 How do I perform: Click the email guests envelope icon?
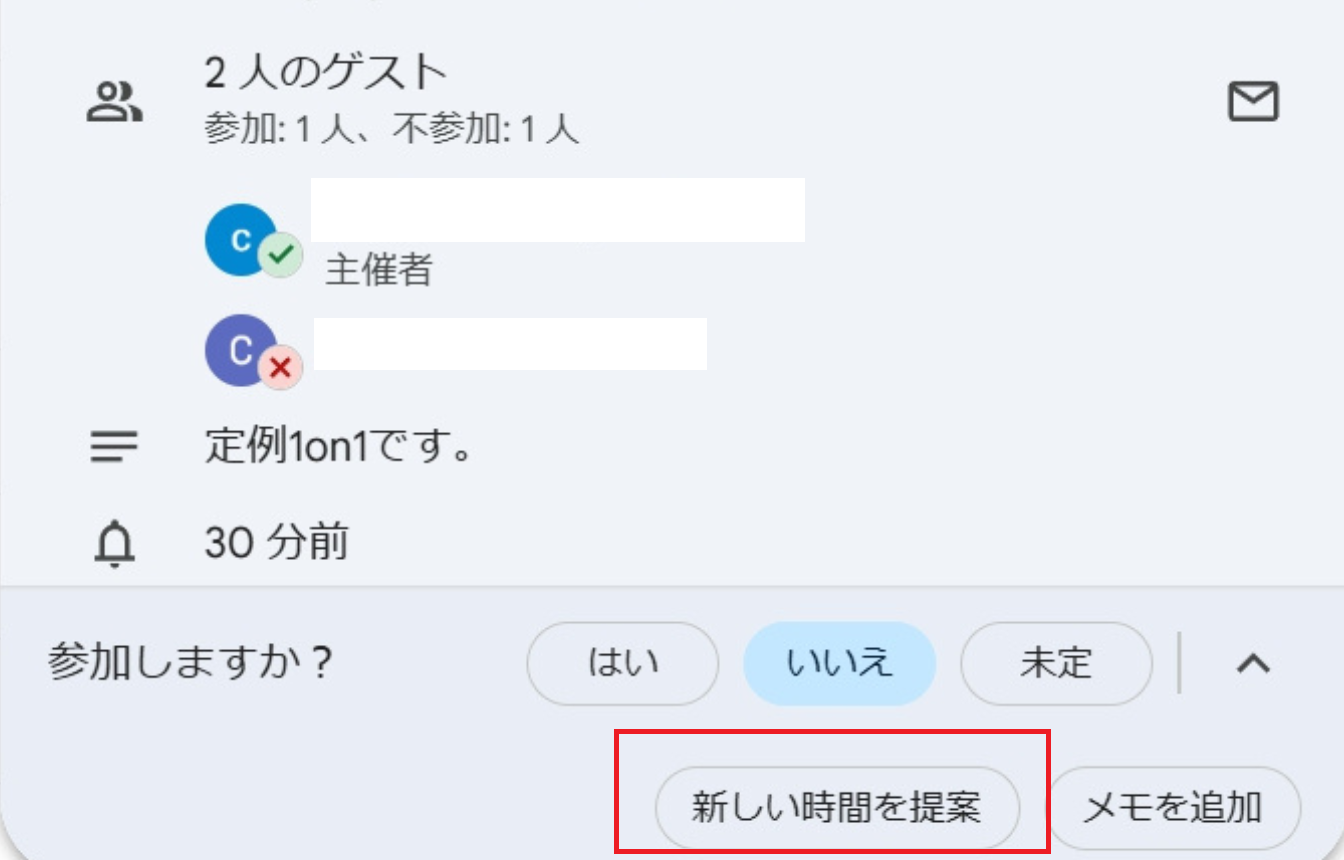coord(1253,102)
